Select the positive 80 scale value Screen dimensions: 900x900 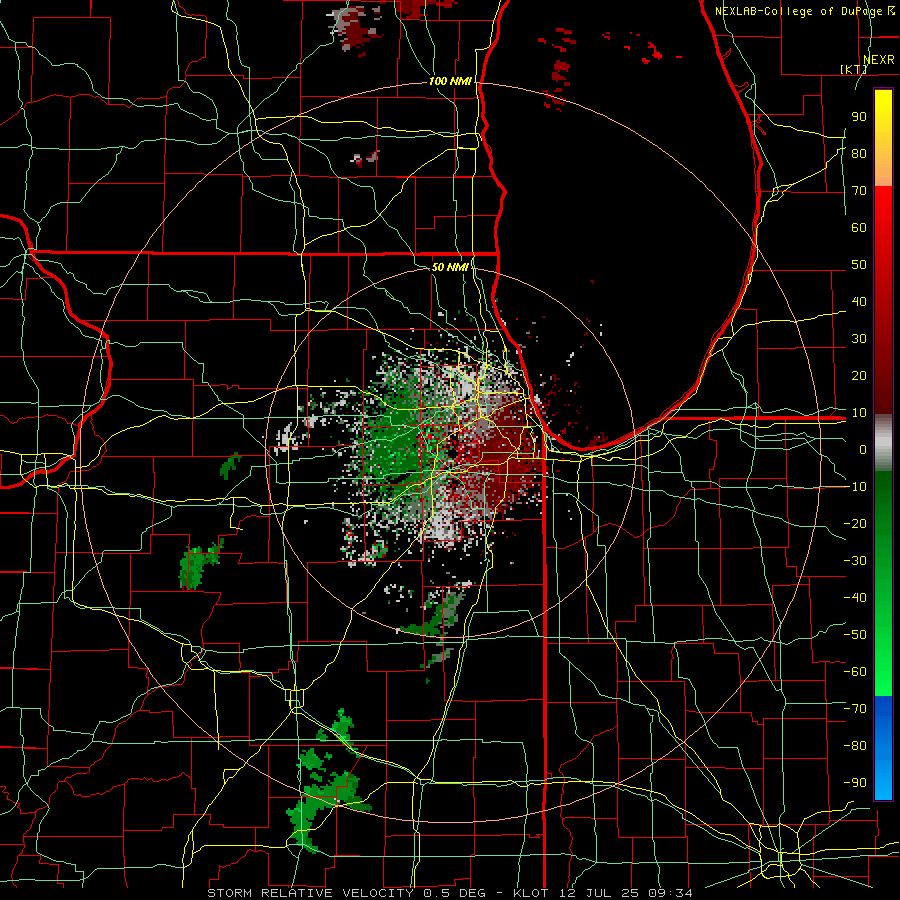859,154
